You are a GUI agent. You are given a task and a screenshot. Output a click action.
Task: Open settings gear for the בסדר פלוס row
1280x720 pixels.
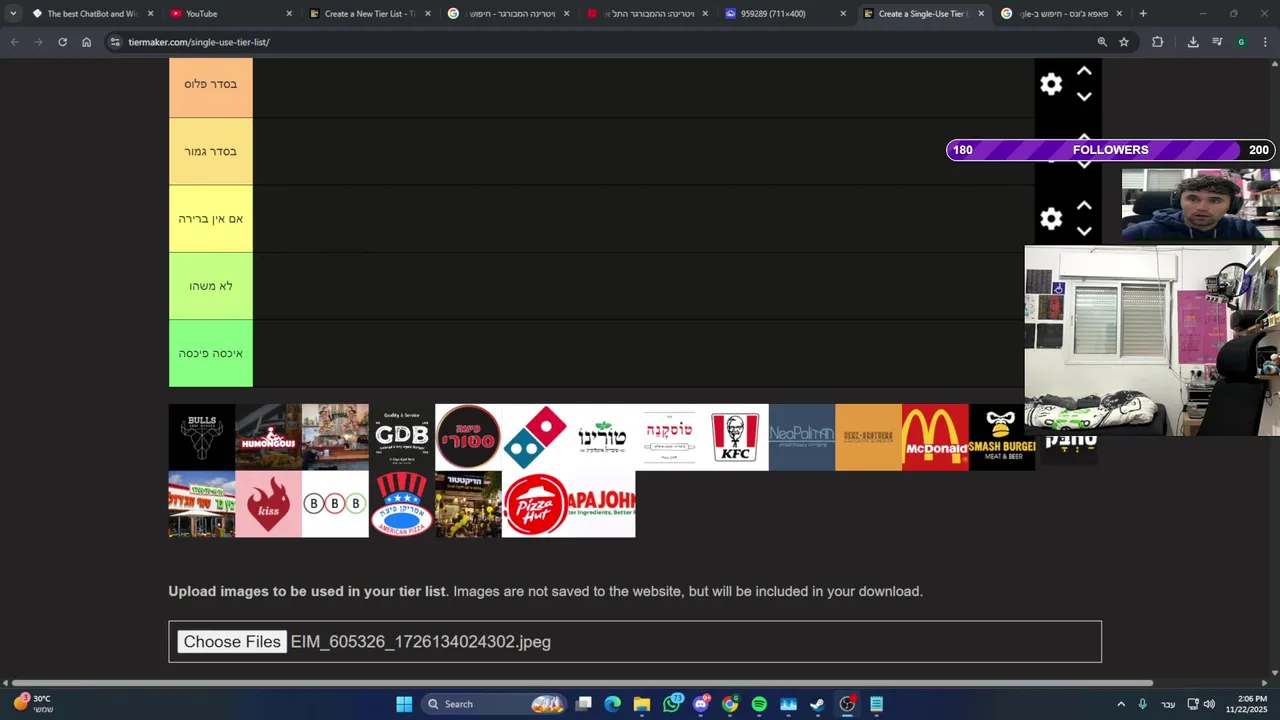tap(1051, 85)
